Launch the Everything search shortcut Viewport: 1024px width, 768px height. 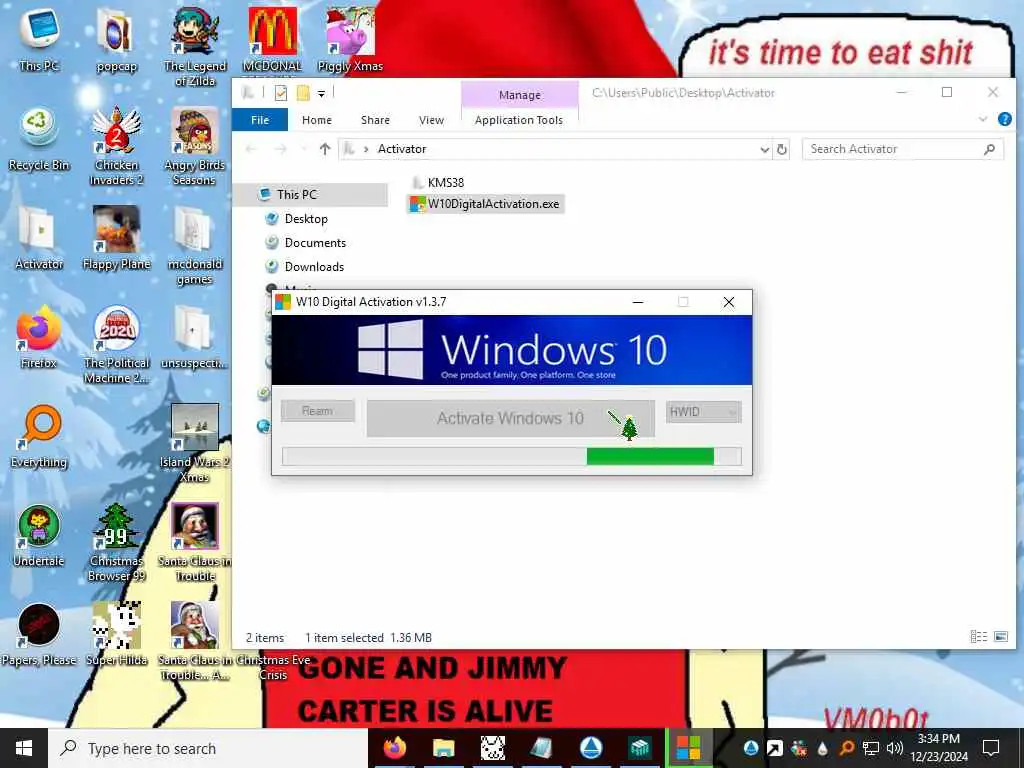tap(39, 436)
